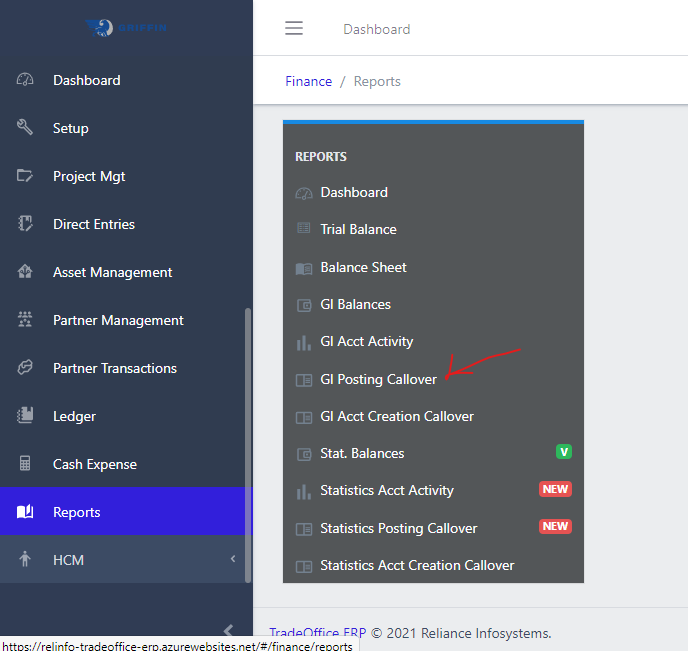Click the Setup wrench icon in sidebar
688x651 pixels.
(26, 128)
